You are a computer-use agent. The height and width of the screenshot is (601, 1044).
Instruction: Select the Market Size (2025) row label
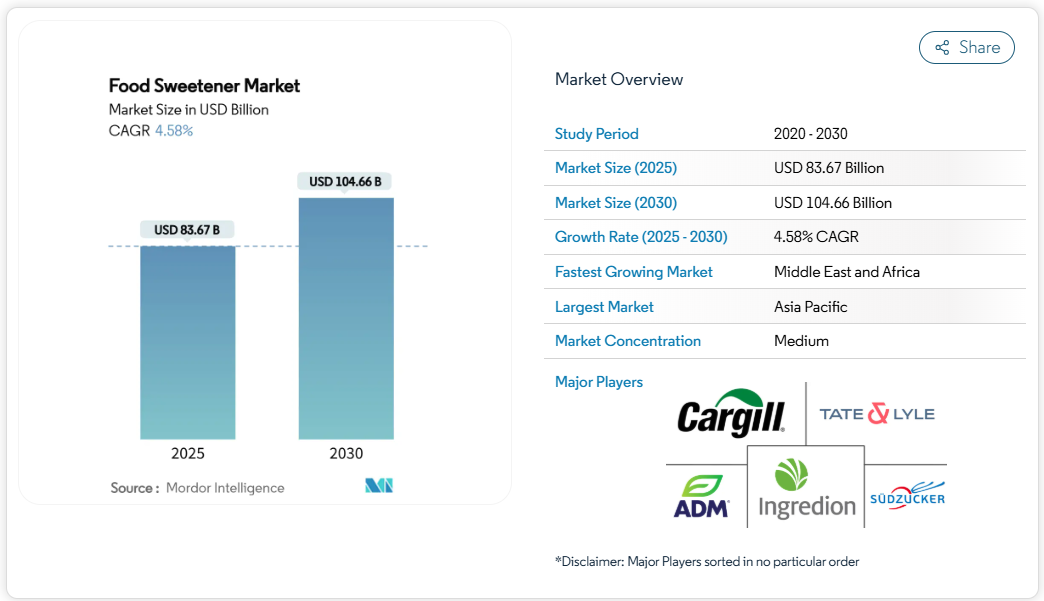615,168
